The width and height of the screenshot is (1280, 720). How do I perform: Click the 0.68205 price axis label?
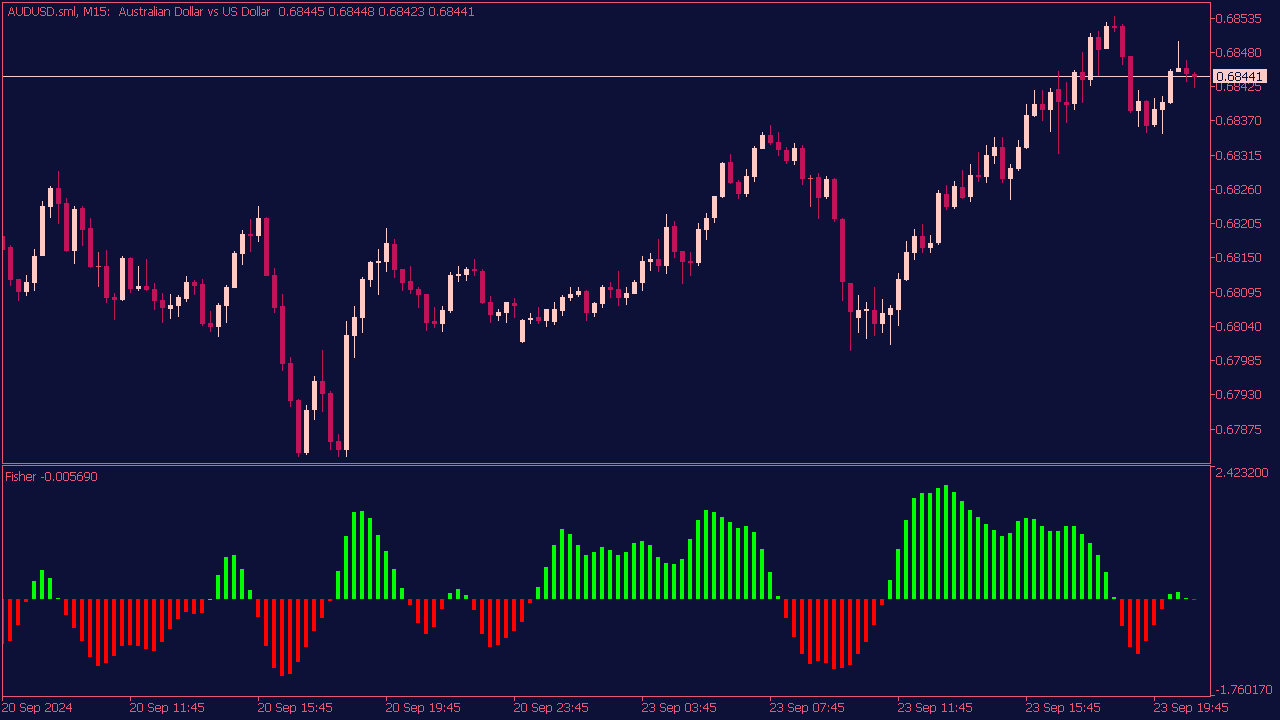[1238, 223]
